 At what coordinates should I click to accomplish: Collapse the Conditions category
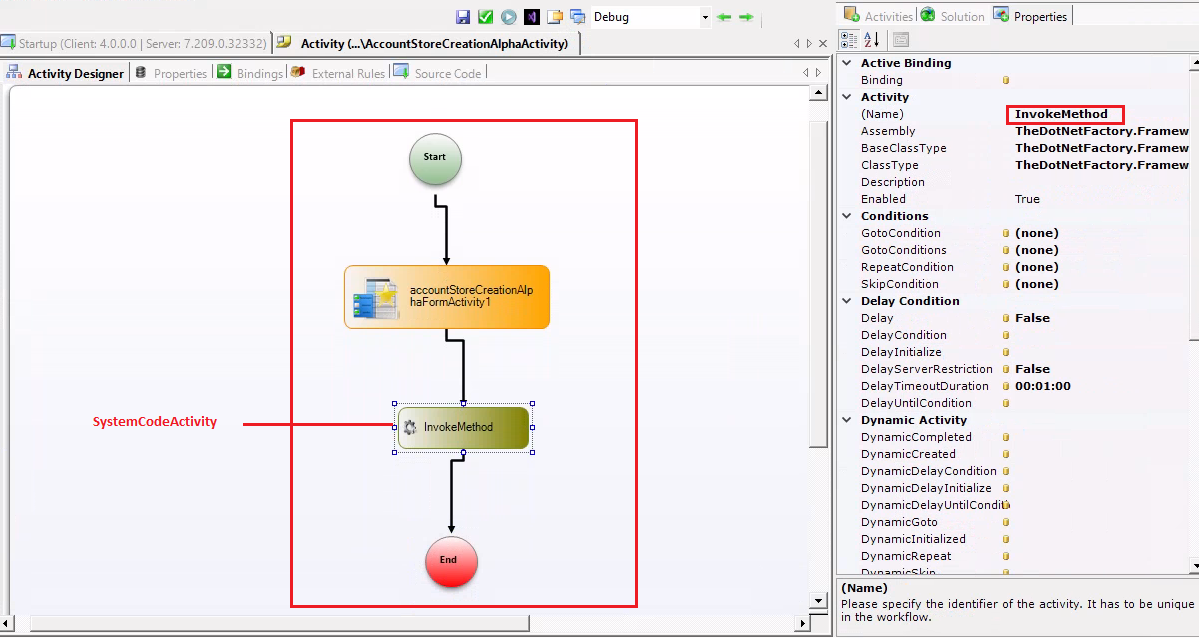coord(846,216)
